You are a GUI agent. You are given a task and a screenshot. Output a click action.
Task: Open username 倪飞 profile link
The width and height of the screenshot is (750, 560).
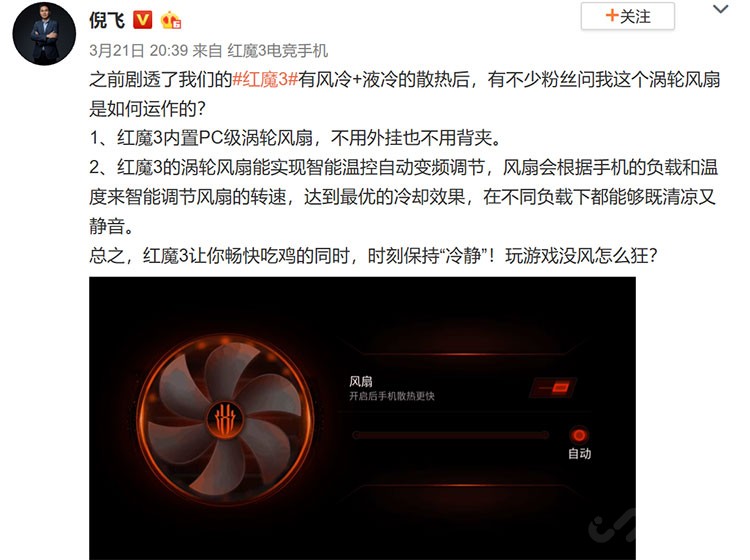pyautogui.click(x=107, y=20)
